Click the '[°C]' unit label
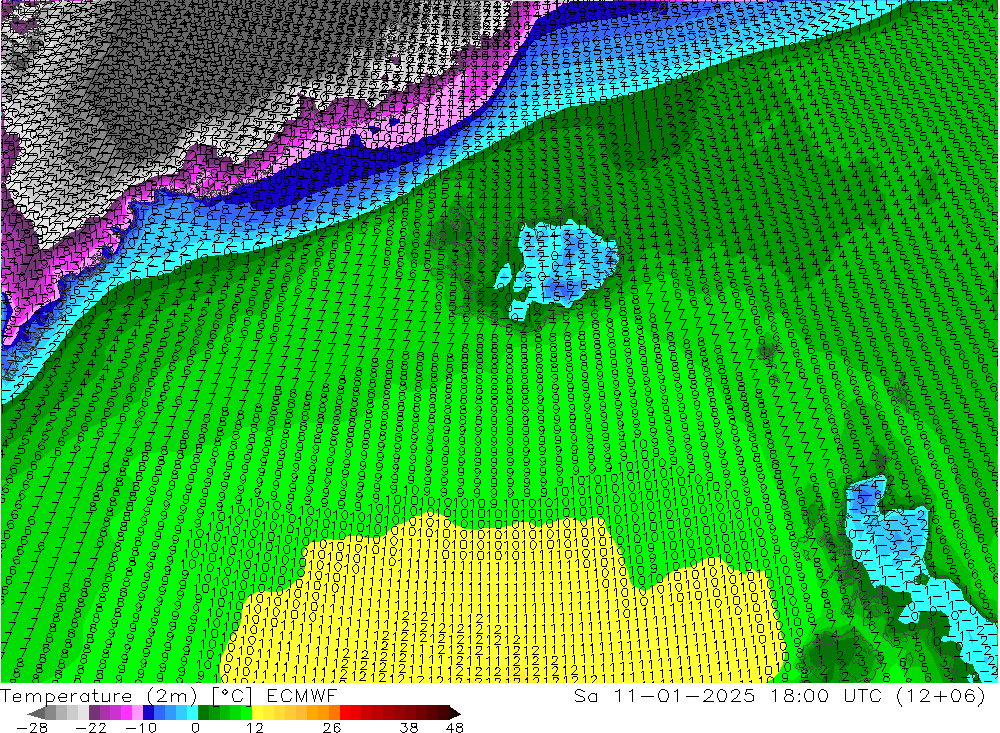Screen dimensions: 1000x733 (232, 696)
